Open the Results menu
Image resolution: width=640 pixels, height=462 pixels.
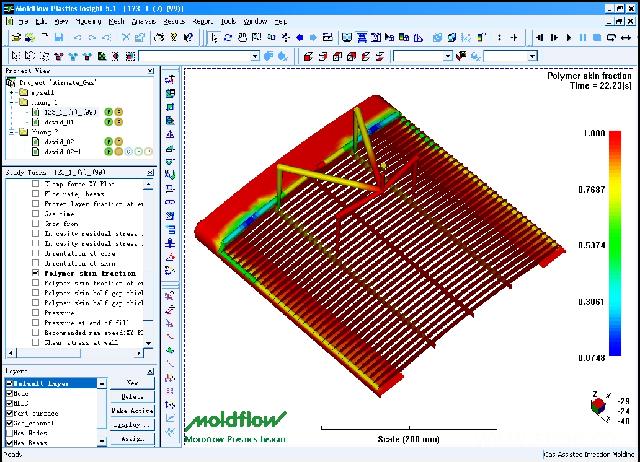coord(174,21)
